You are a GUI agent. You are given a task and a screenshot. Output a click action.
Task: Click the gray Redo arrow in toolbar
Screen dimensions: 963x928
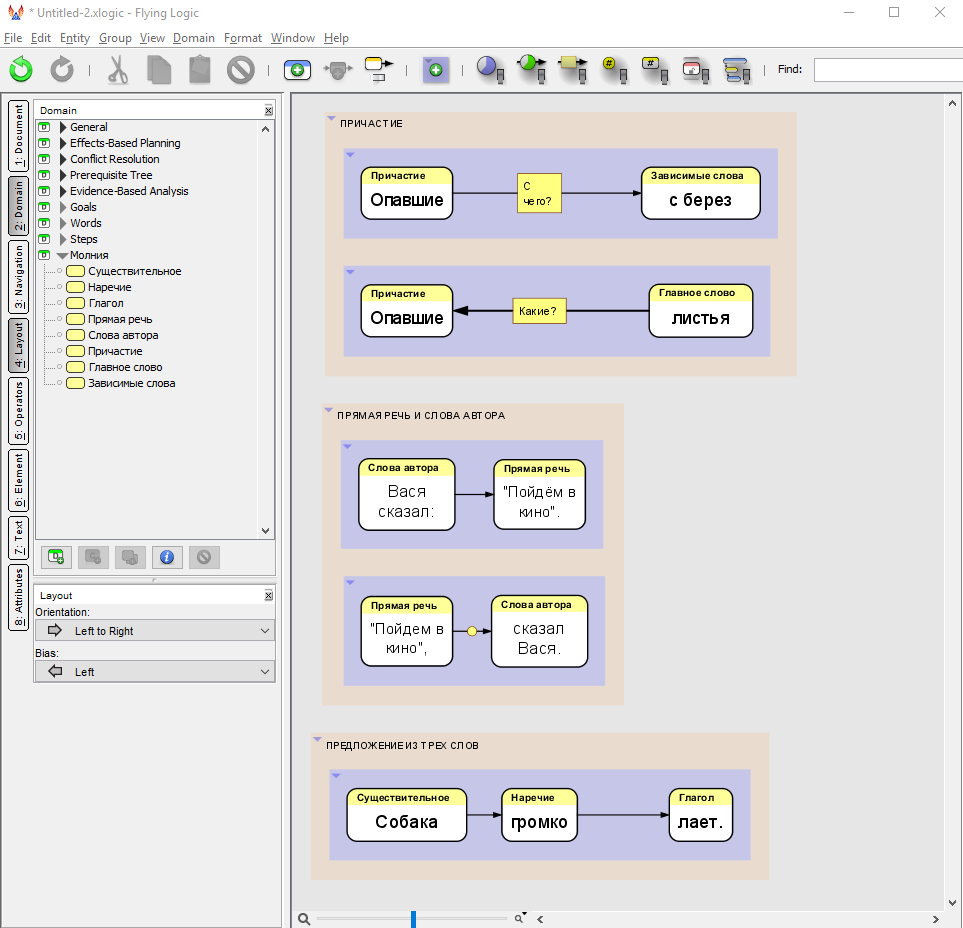tap(62, 69)
